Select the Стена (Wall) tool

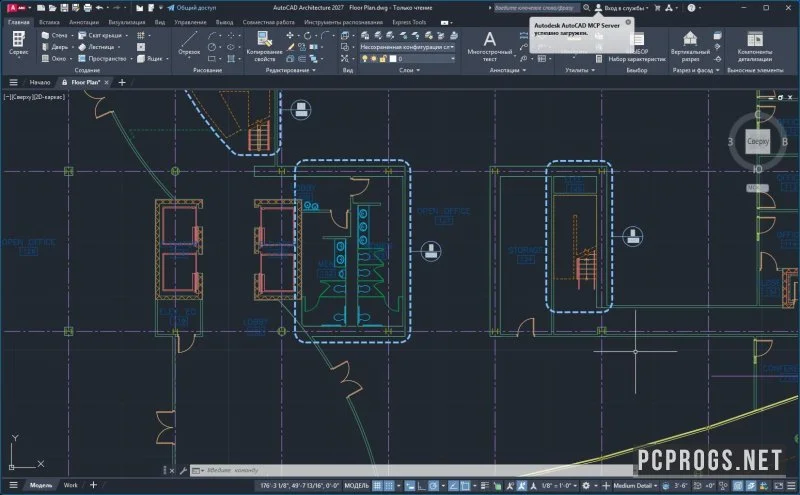pos(55,35)
